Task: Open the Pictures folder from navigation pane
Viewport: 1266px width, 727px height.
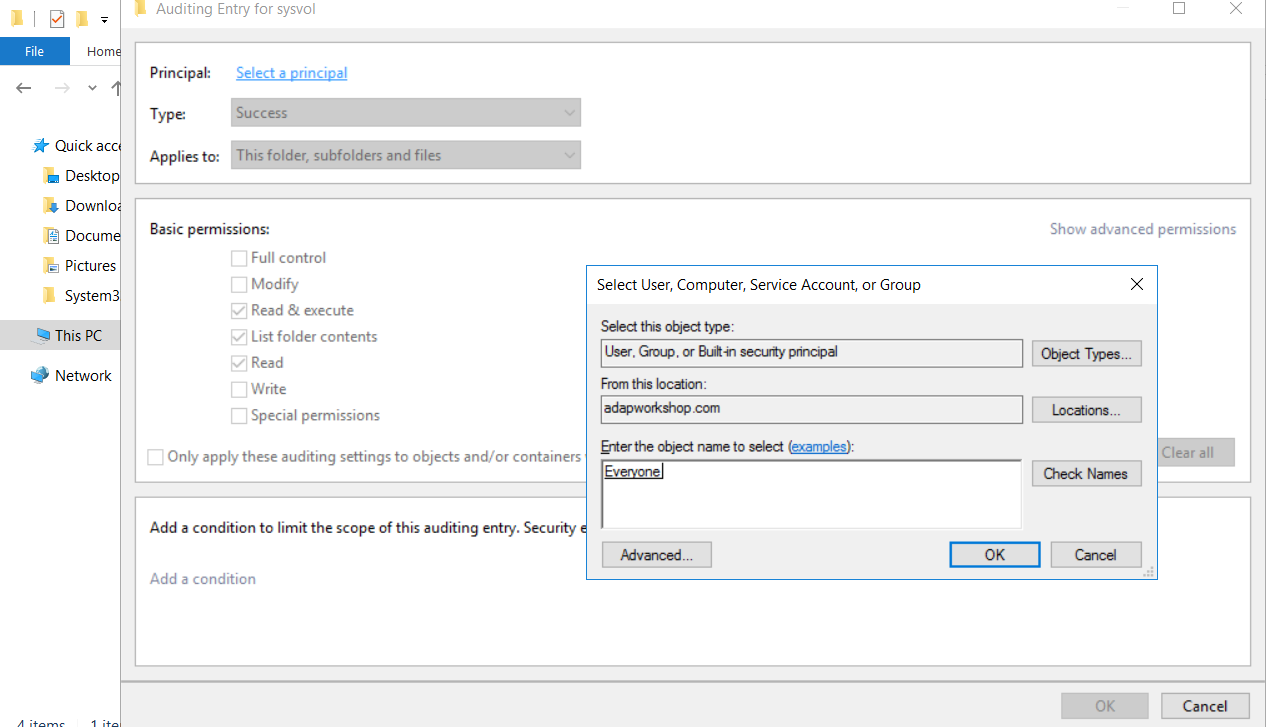Action: 88,265
